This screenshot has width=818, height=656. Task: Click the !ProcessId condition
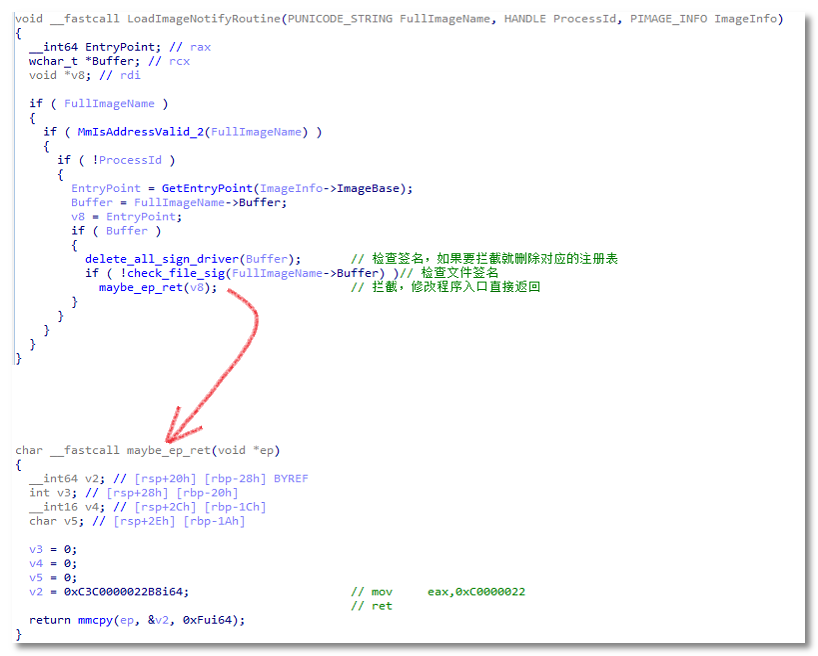coord(131,160)
